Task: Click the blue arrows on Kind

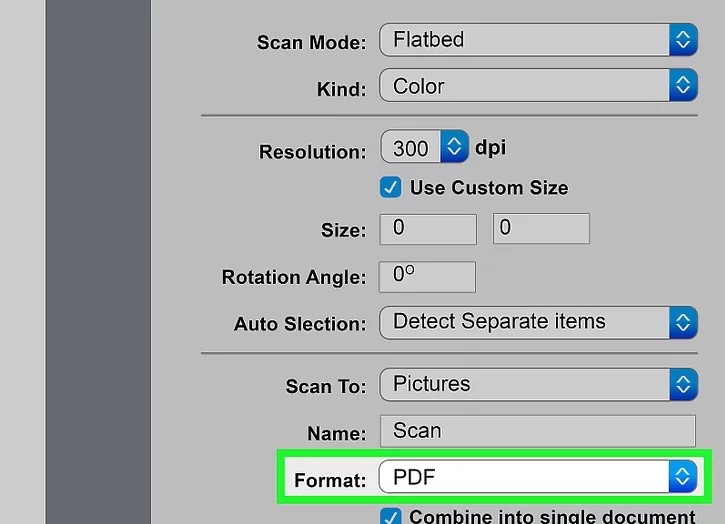Action: 682,86
